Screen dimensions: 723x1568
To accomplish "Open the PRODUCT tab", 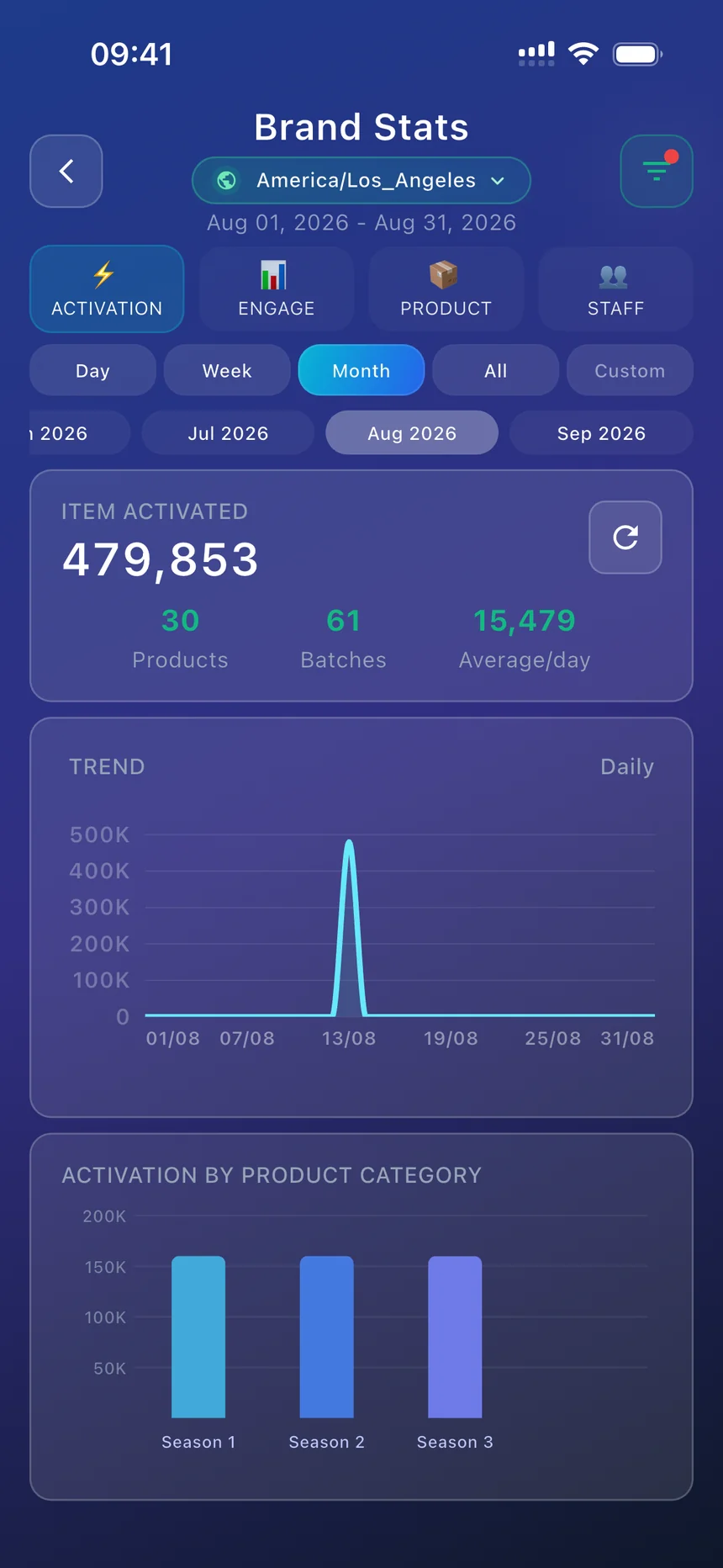I will pos(446,289).
